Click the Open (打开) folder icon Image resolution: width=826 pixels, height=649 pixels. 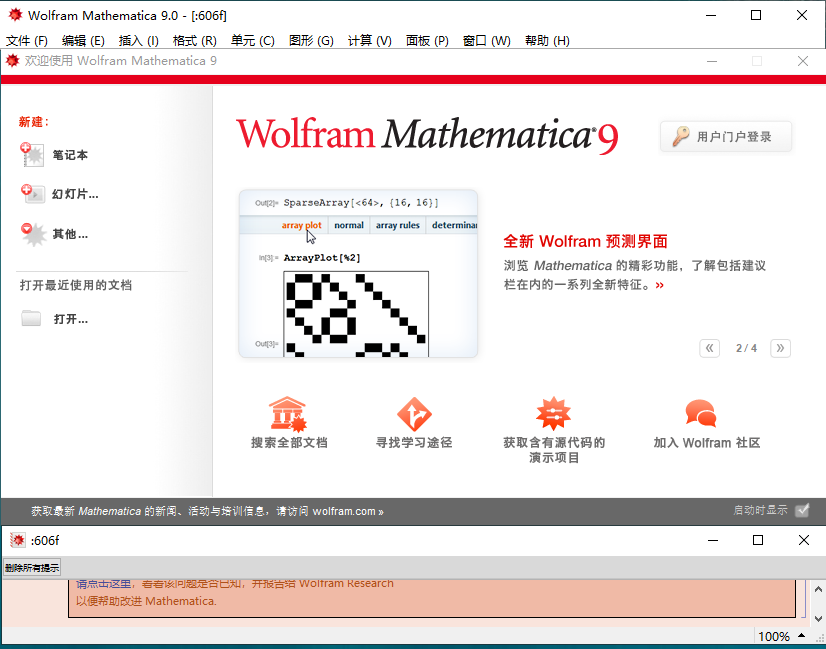32,319
